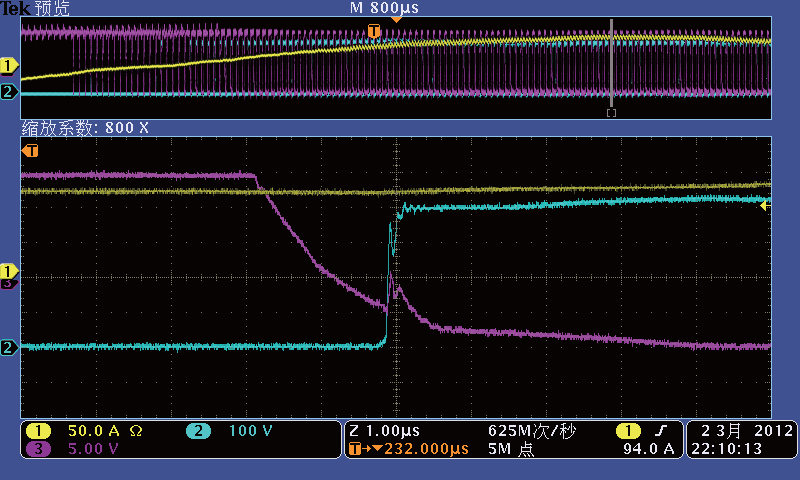800x480 pixels.
Task: Click the channel 1 ground marker in zoom window
Action: (9, 271)
